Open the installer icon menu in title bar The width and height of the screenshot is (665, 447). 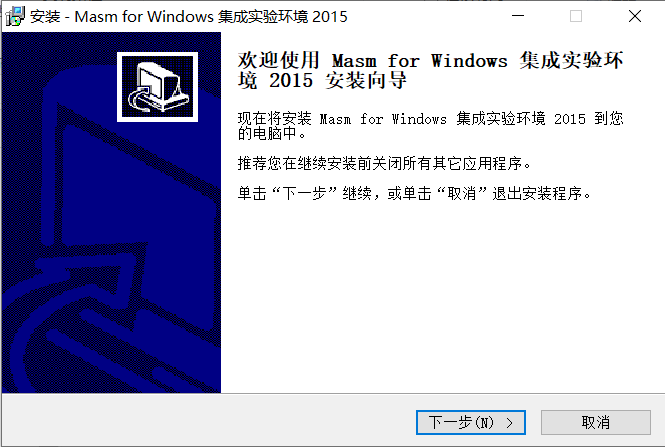click(15, 17)
